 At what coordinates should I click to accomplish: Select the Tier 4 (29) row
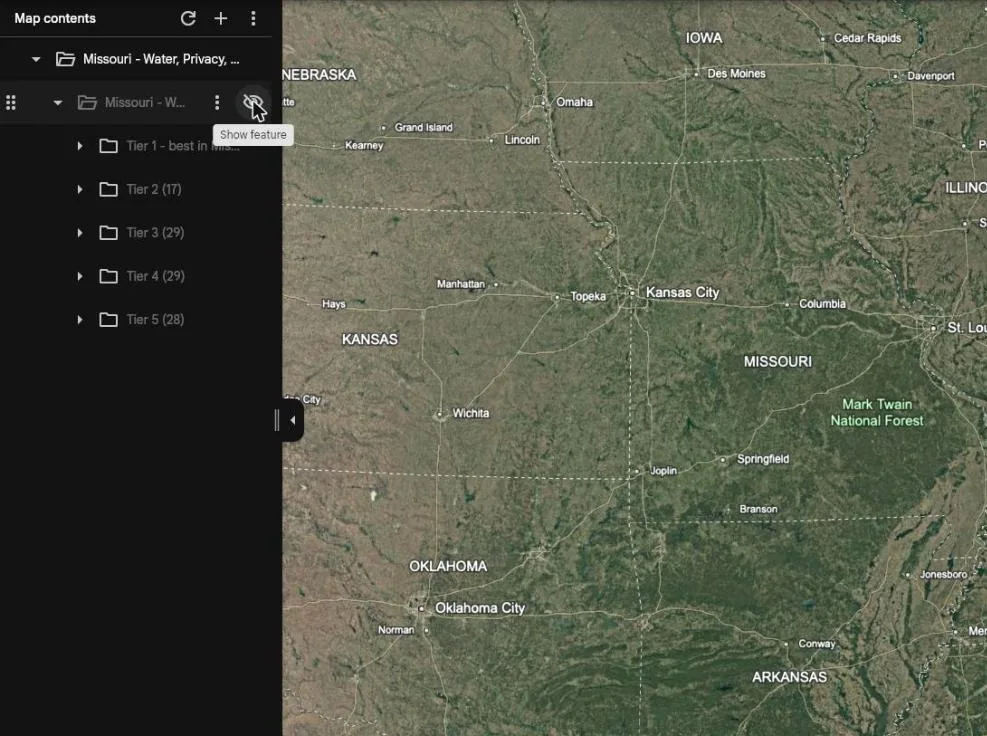click(x=136, y=276)
